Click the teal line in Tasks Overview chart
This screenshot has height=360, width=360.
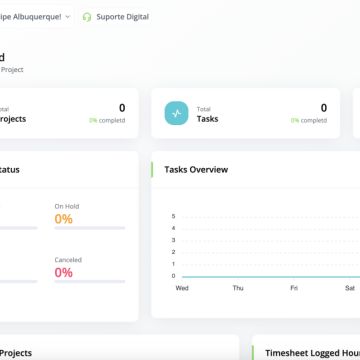click(271, 277)
